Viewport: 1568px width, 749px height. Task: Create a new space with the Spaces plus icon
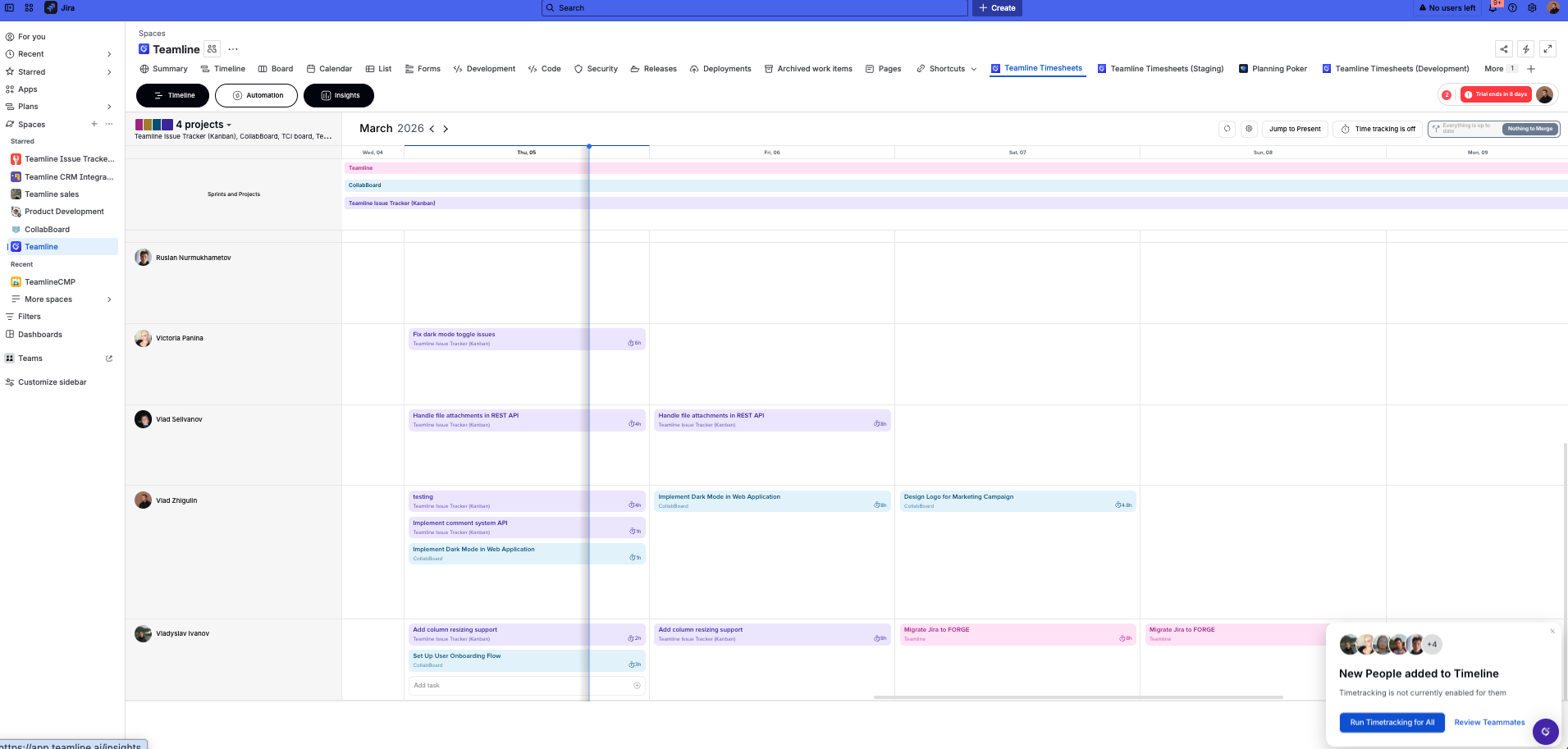(x=94, y=124)
